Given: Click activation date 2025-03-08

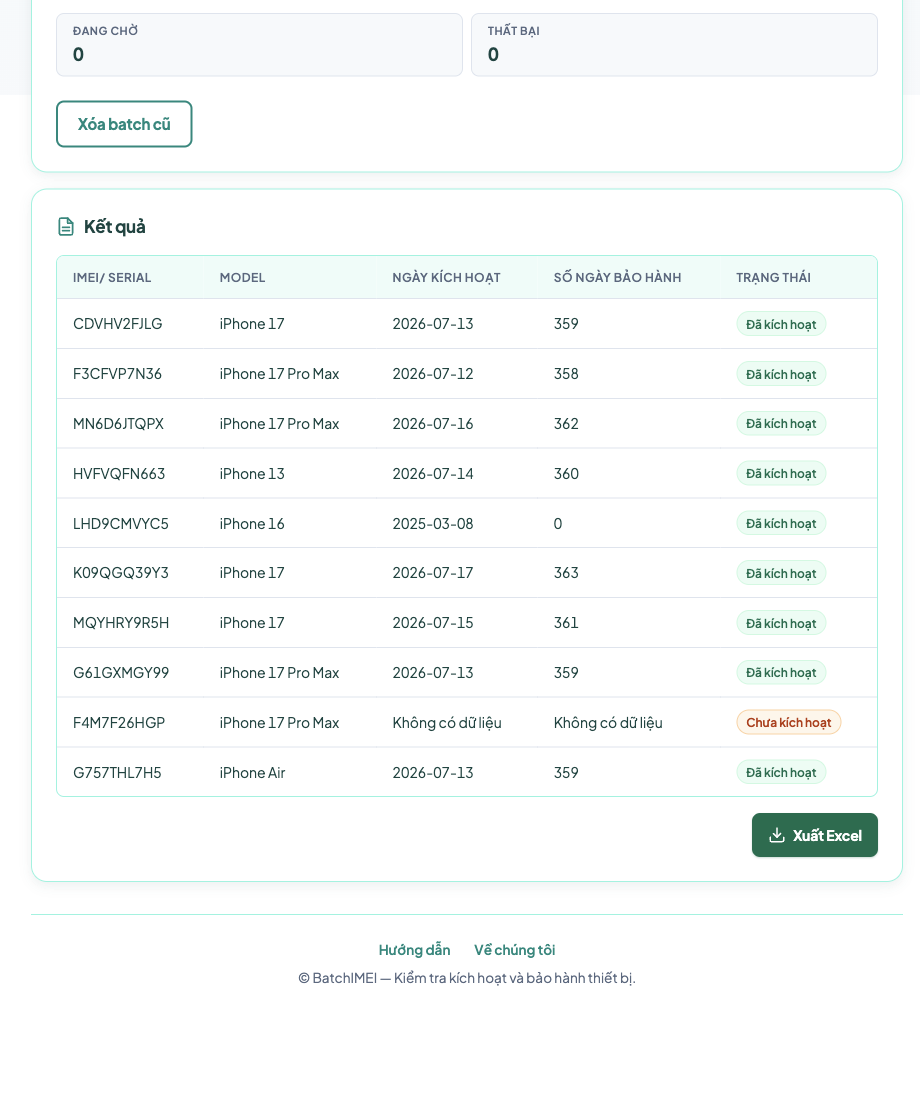Looking at the screenshot, I should tap(433, 523).
